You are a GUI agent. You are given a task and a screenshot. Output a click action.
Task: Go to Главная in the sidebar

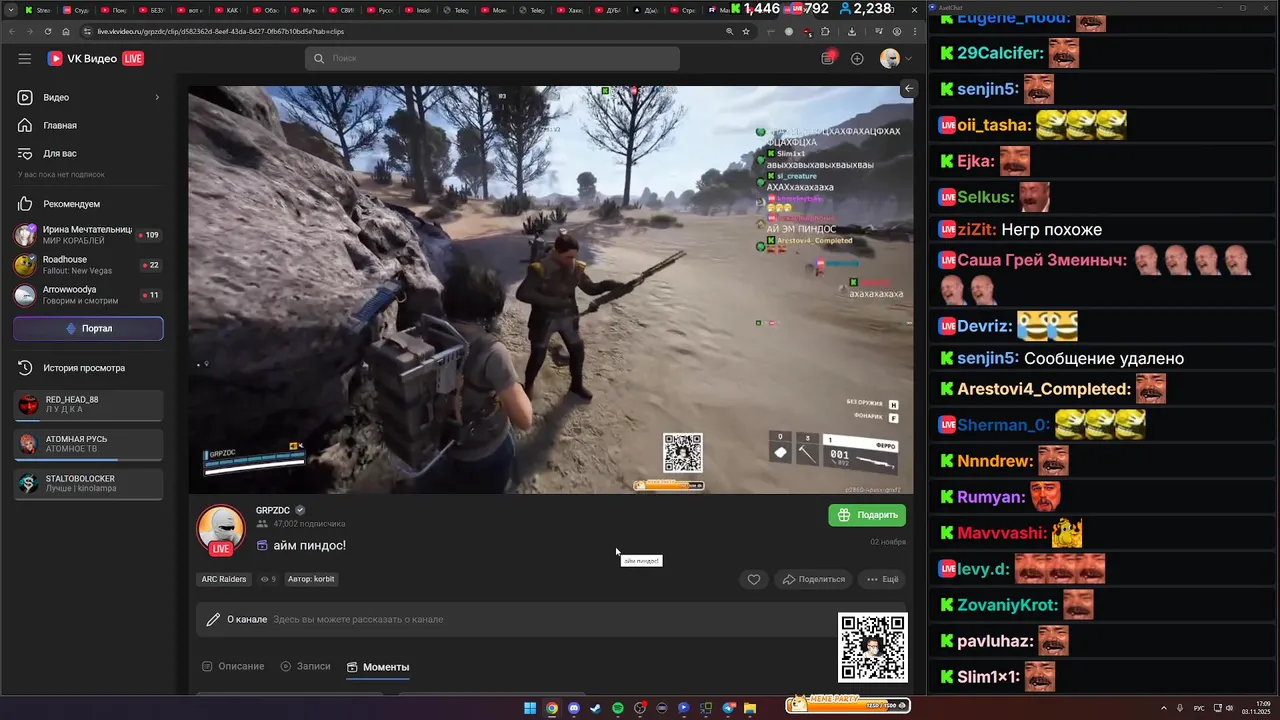[x=88, y=125]
